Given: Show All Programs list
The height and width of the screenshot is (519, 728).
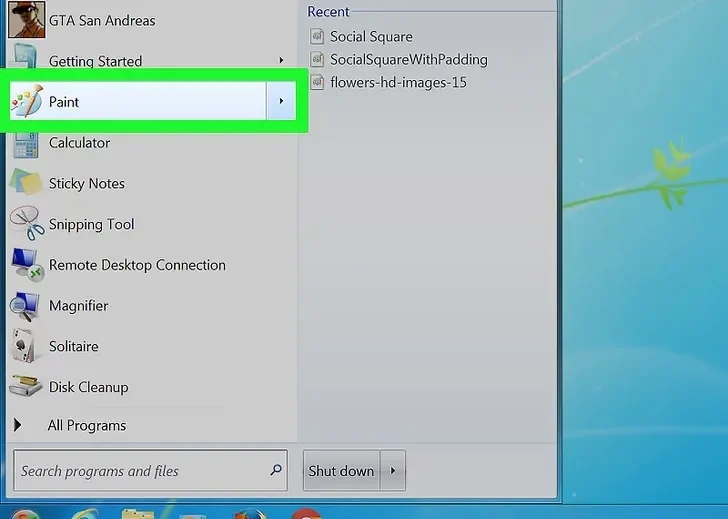Looking at the screenshot, I should tap(86, 425).
